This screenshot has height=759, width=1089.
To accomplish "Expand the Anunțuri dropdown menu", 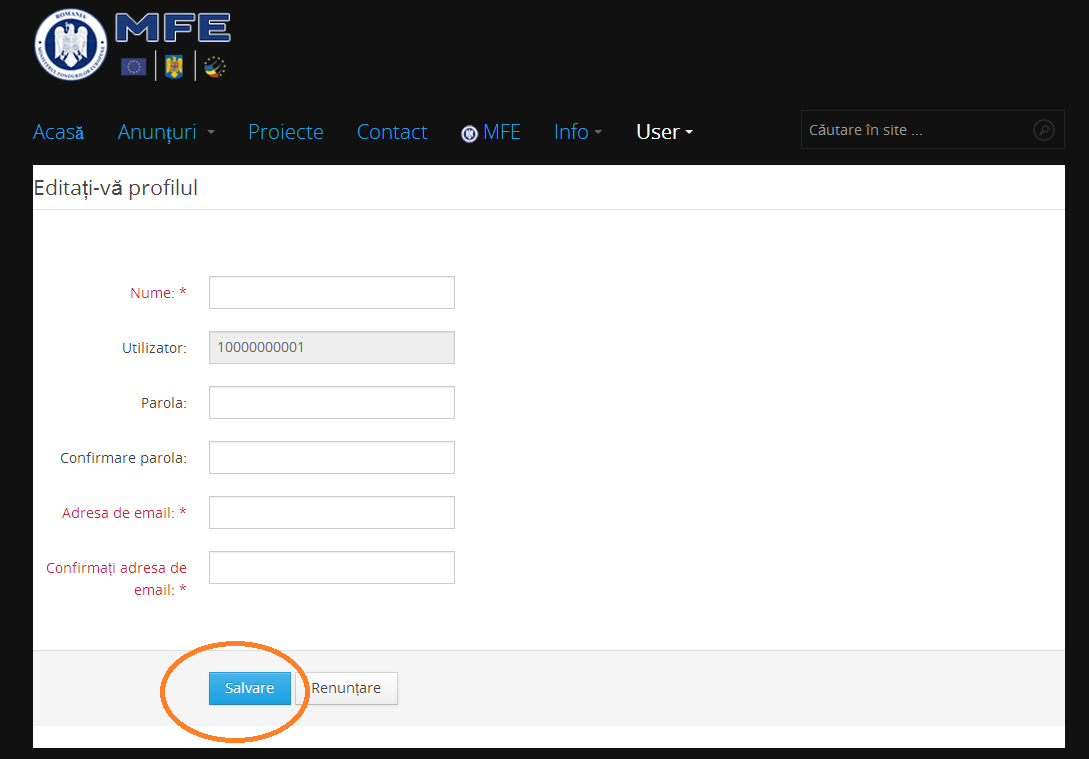I will pos(166,132).
